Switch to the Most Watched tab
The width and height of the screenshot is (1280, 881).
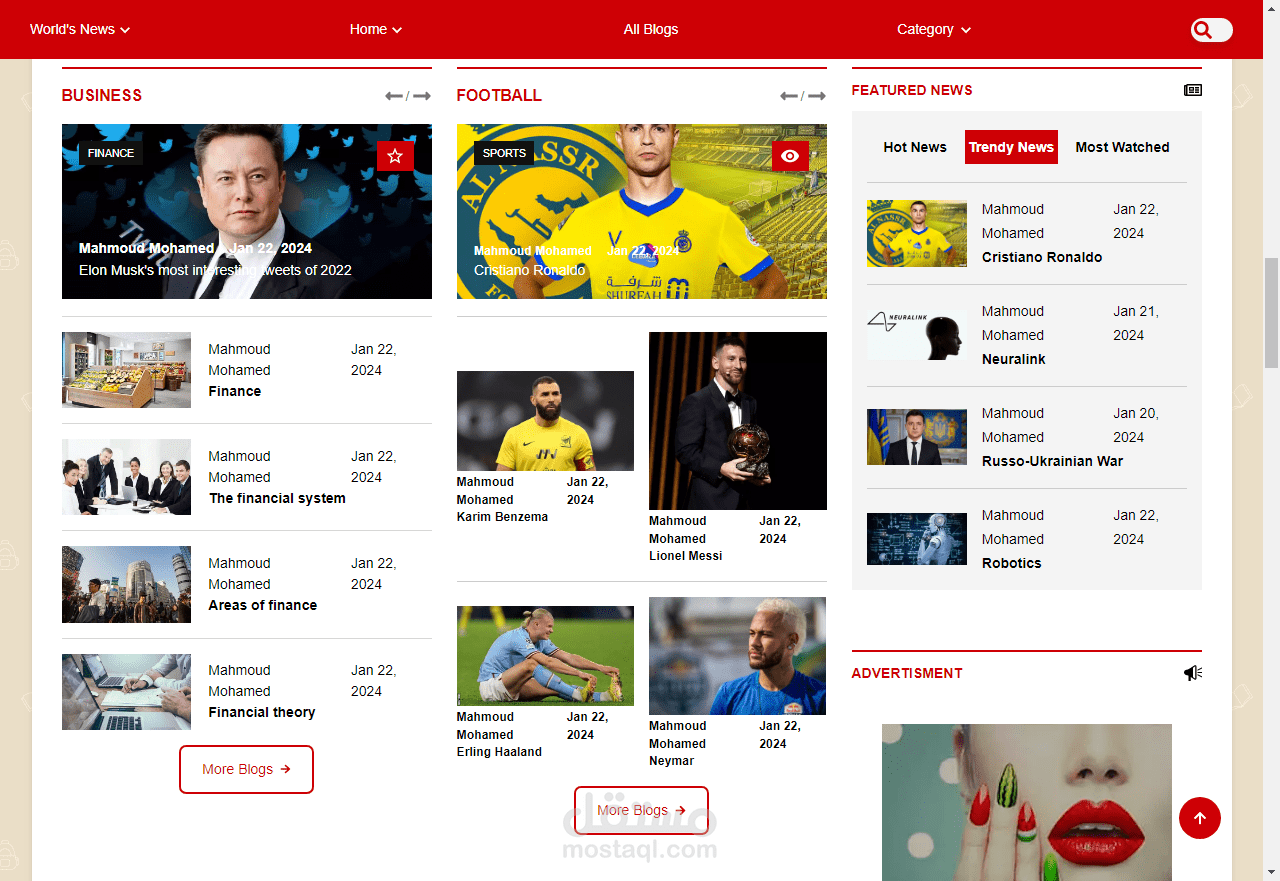point(1122,147)
